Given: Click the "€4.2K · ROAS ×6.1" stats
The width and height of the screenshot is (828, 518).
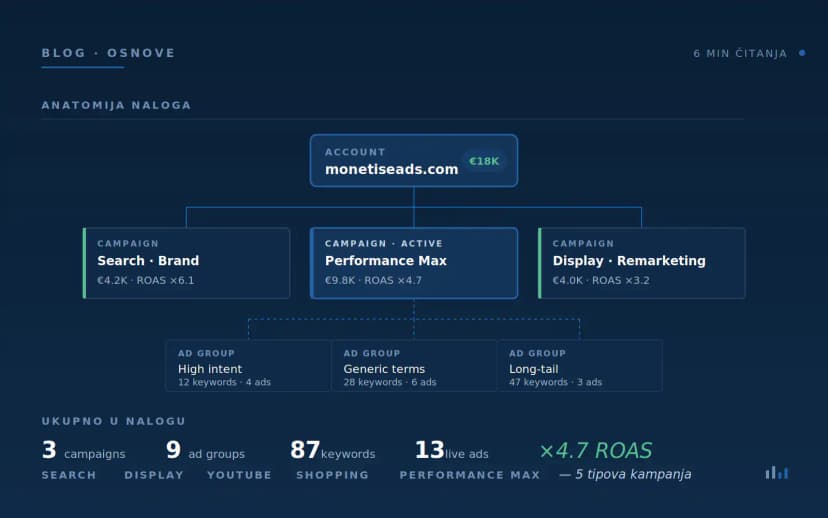Looking at the screenshot, I should click(x=146, y=280).
